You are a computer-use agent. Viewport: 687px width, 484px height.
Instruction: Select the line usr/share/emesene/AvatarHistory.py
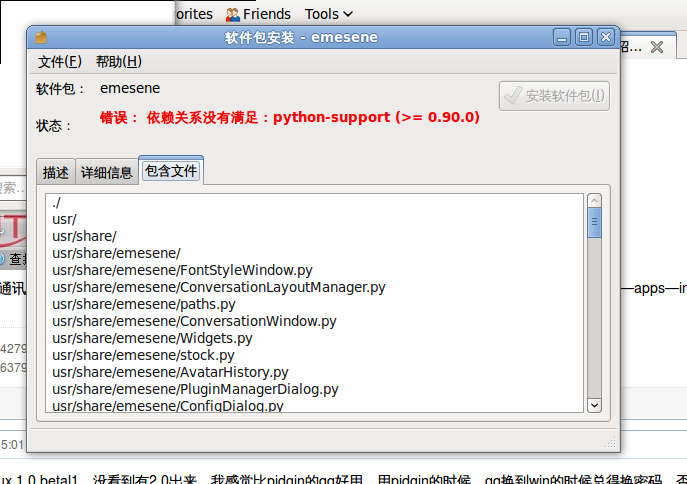[x=170, y=372]
